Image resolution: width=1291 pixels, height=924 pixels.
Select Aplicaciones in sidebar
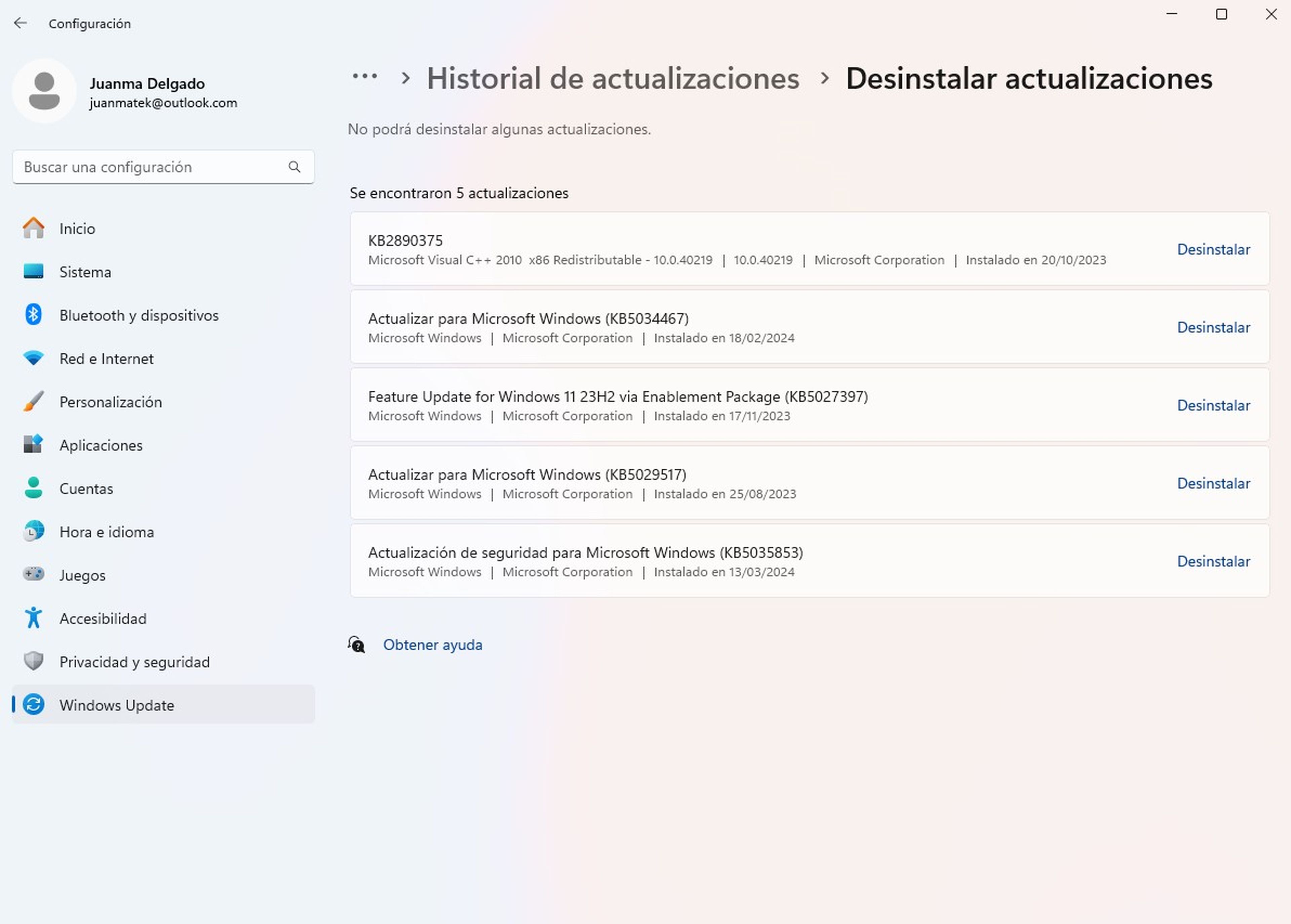[163, 445]
